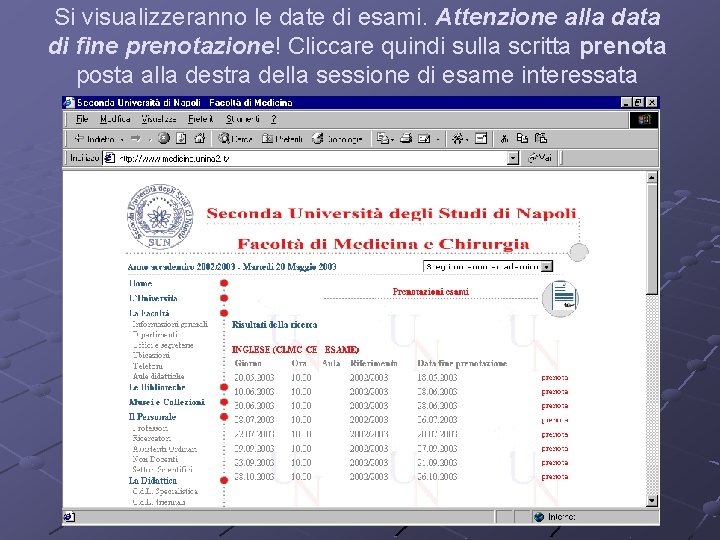Open the File menu
This screenshot has height=540, width=720.
click(82, 119)
